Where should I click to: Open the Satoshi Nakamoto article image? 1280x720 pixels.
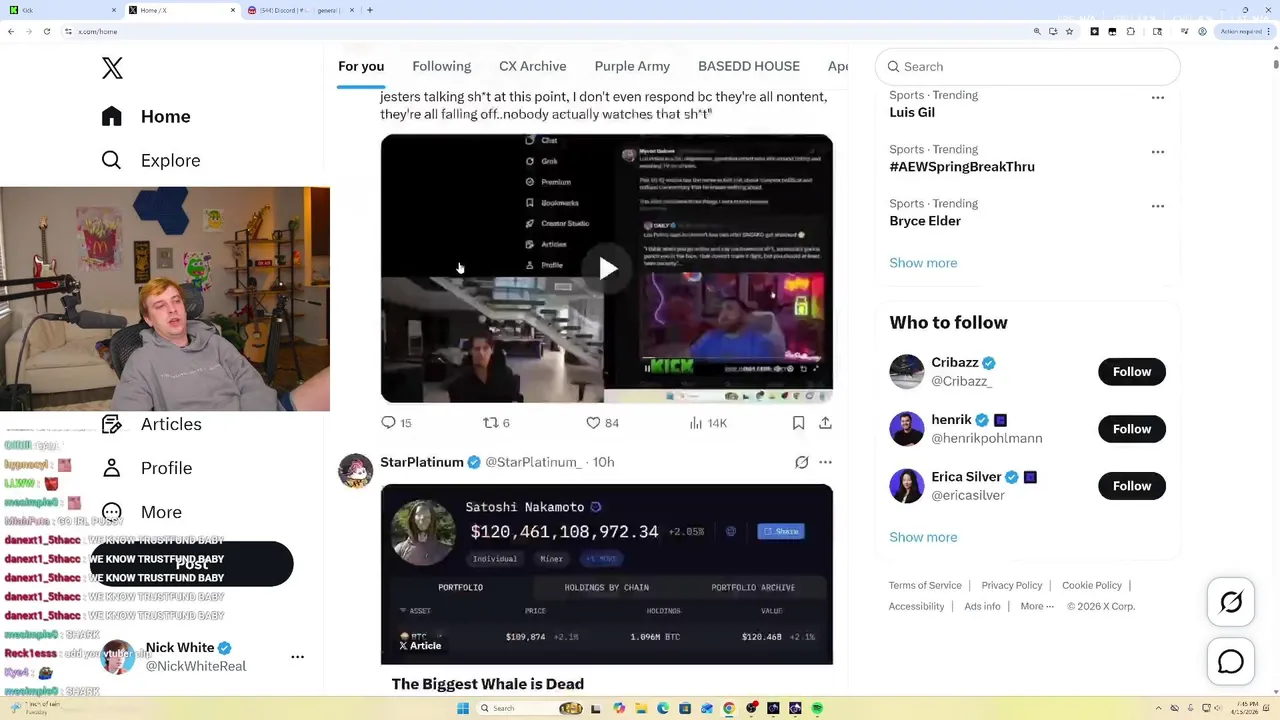(606, 574)
